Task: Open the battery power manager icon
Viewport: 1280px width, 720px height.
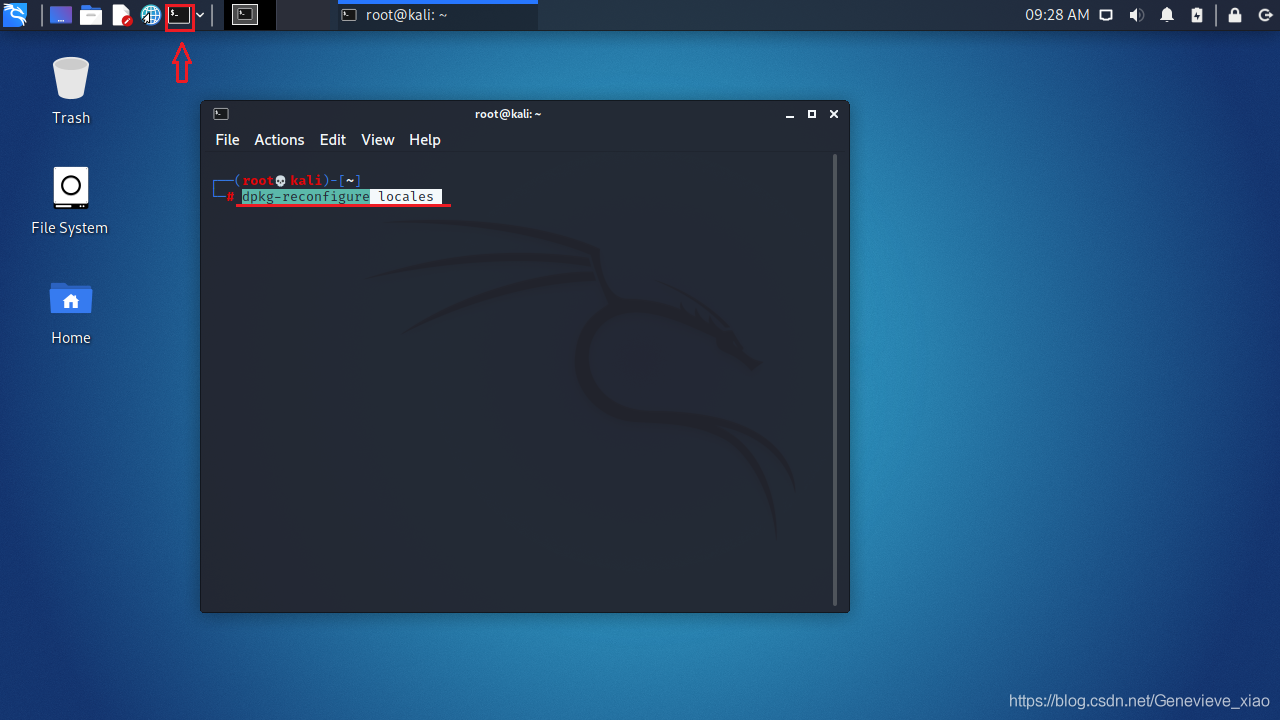Action: (1198, 15)
